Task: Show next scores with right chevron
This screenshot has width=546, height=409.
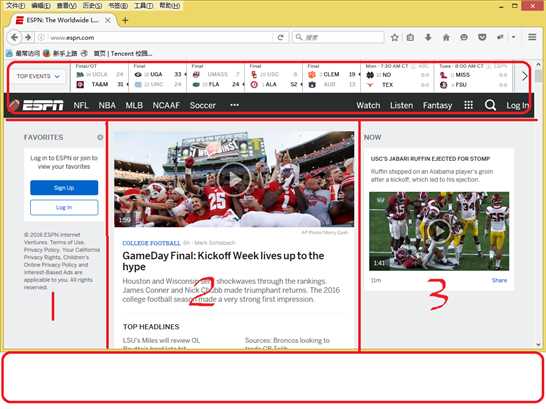Action: (x=524, y=76)
